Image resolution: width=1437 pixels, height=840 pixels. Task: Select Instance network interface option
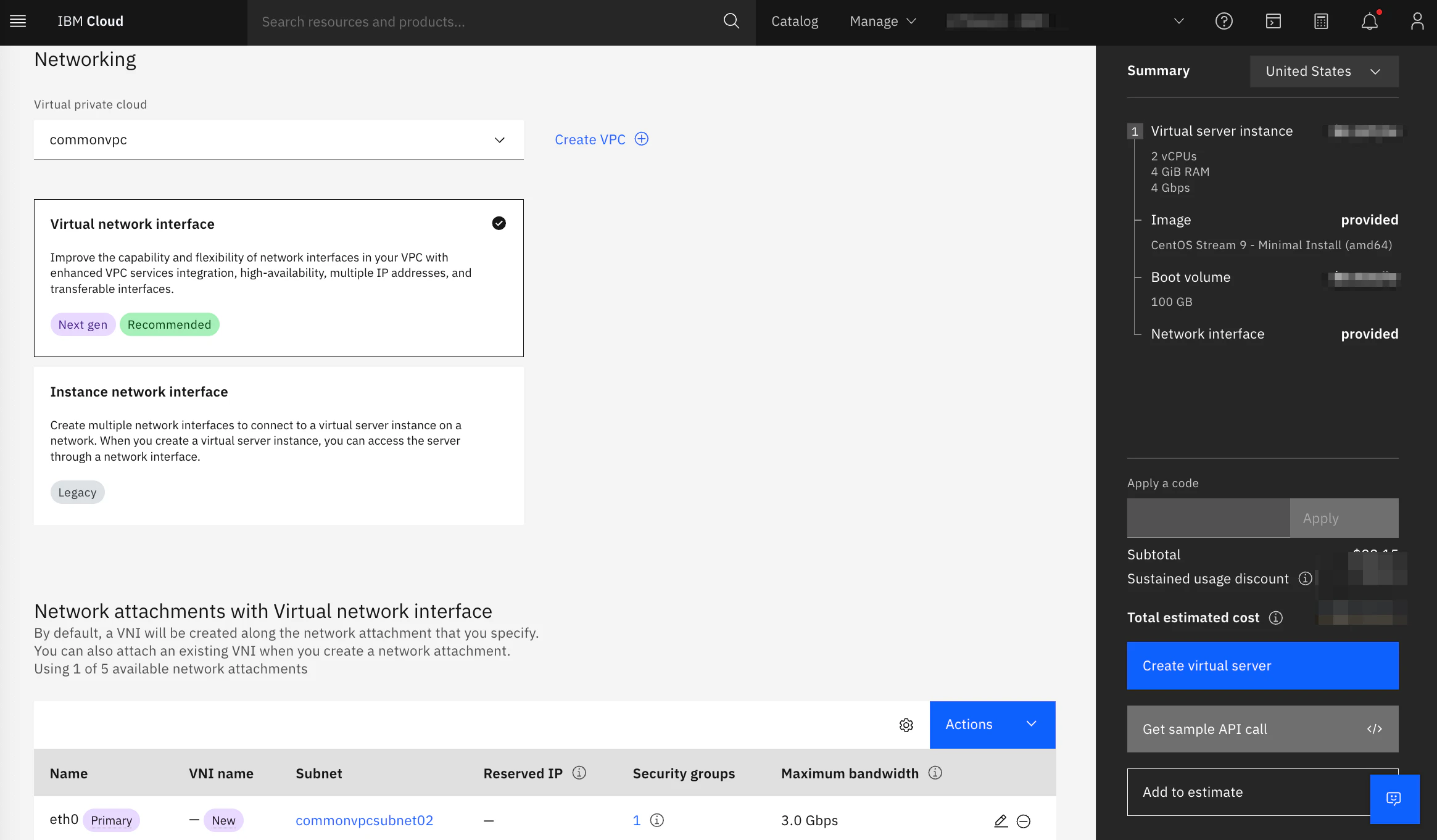click(278, 445)
